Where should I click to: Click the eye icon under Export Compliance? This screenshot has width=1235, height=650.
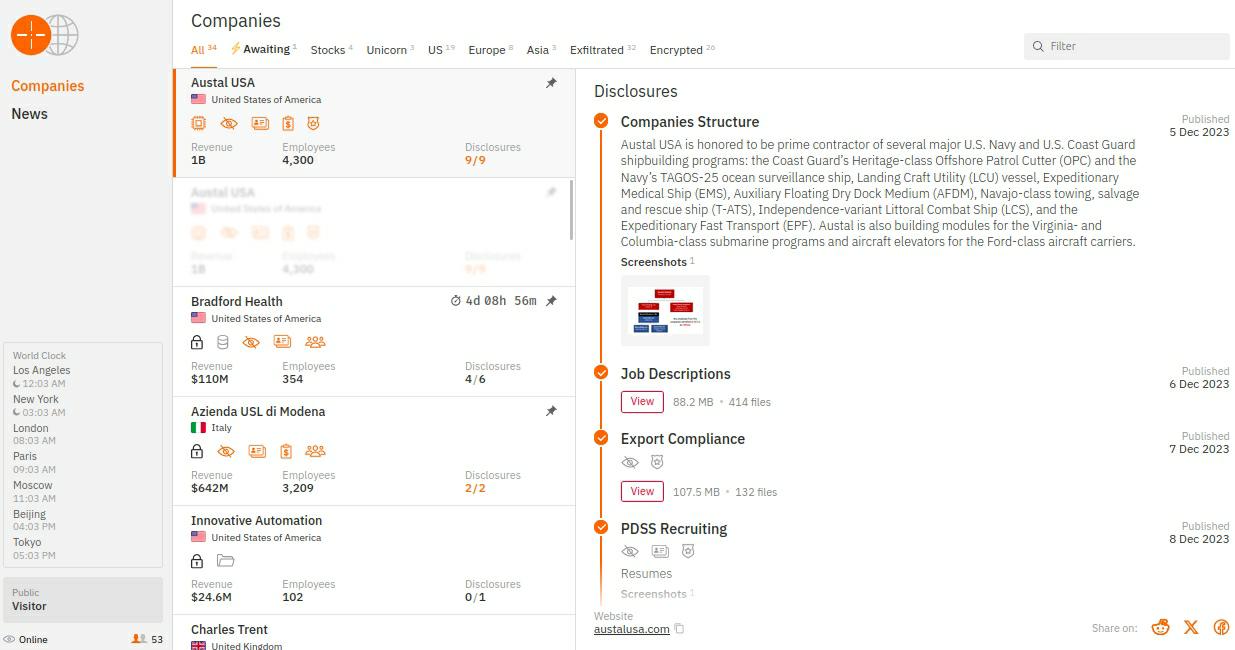630,462
